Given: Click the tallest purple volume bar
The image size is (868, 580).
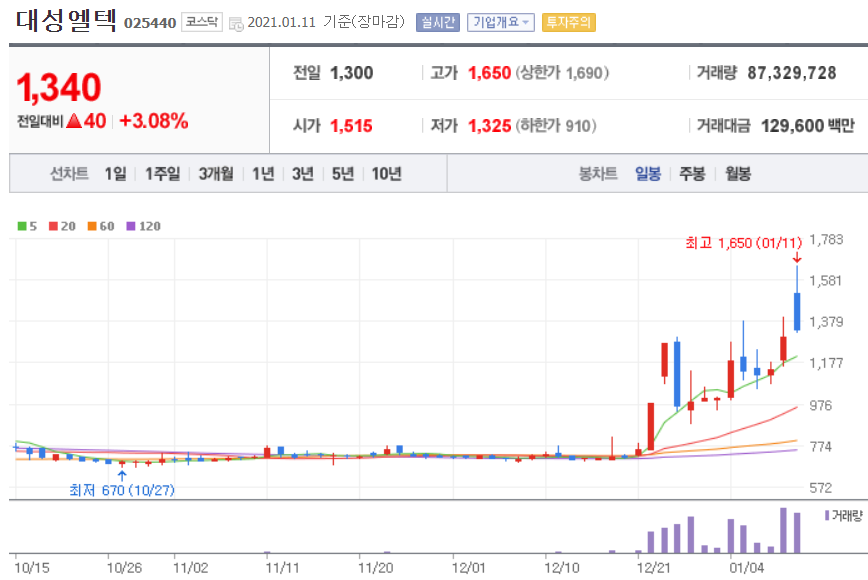Looking at the screenshot, I should coord(783,530).
